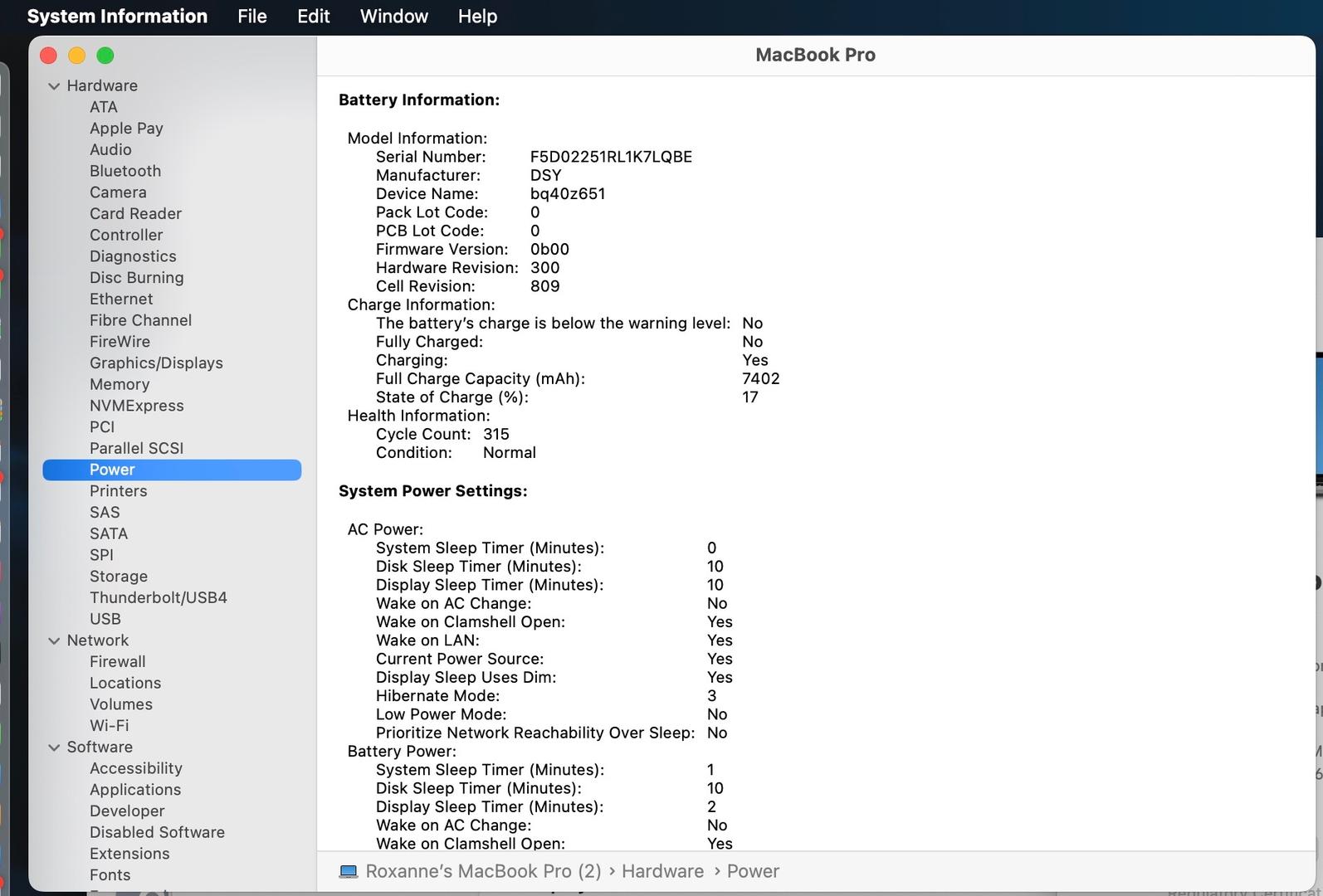Select USB in the sidebar
This screenshot has height=896, width=1323.
point(105,619)
